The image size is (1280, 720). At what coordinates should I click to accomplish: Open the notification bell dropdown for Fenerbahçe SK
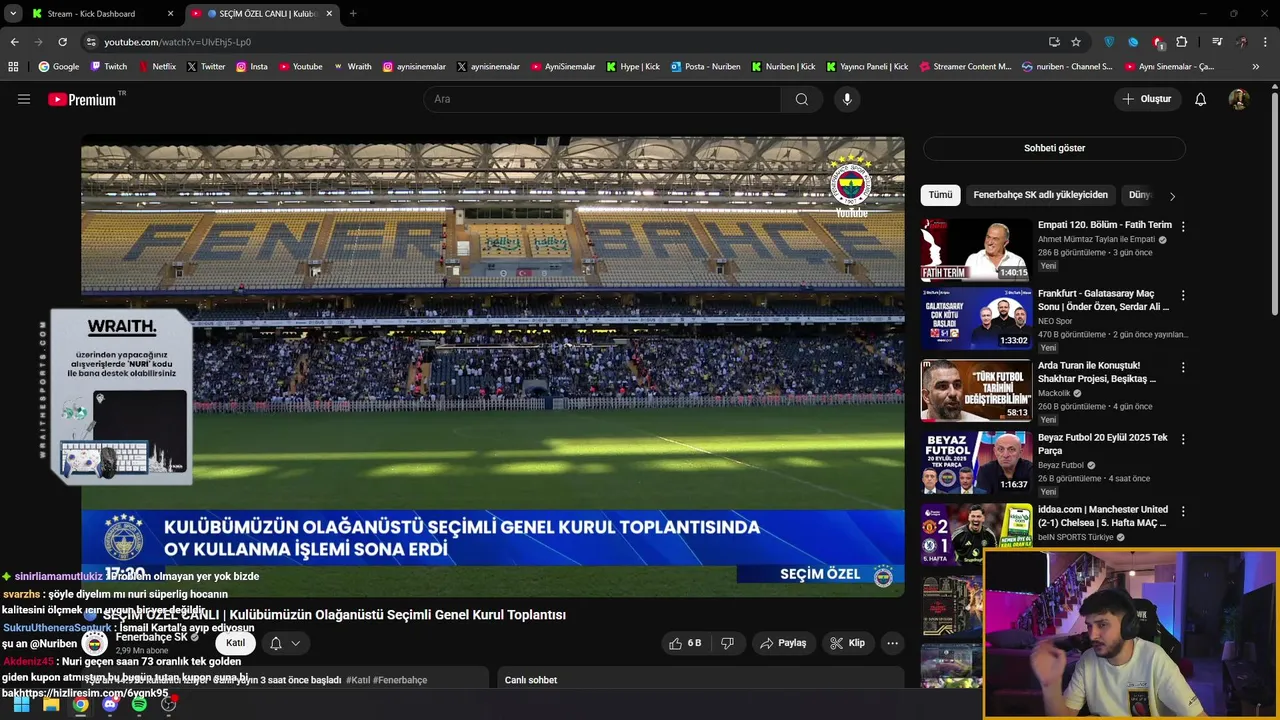coord(284,643)
